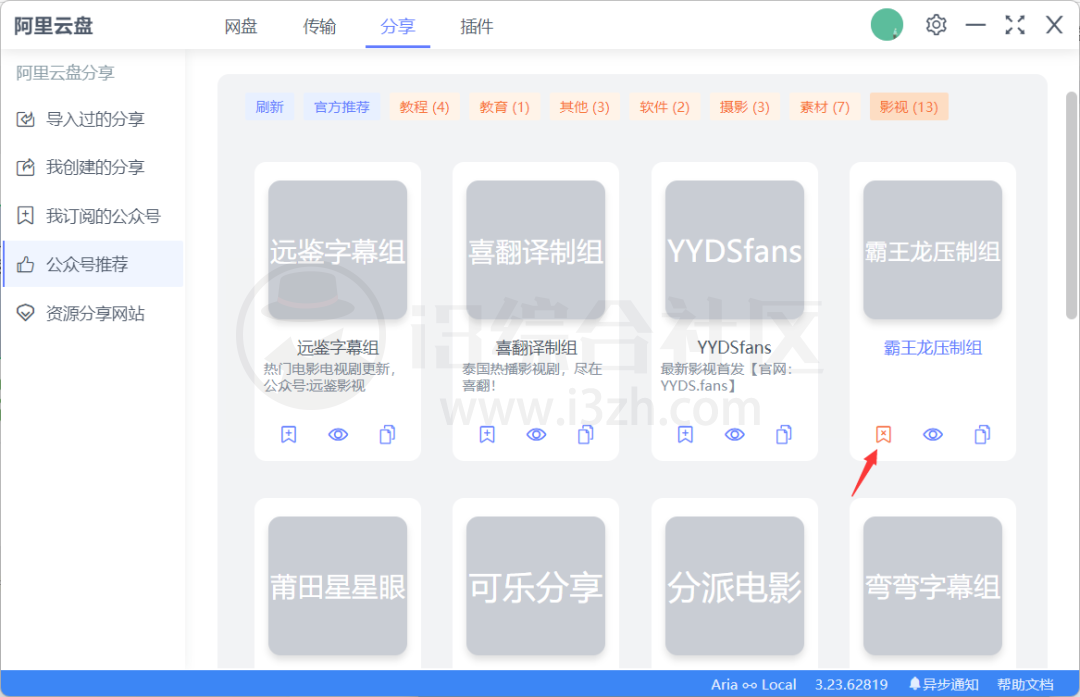
Task: Click the 喜翻译制组 title text
Action: pos(536,348)
